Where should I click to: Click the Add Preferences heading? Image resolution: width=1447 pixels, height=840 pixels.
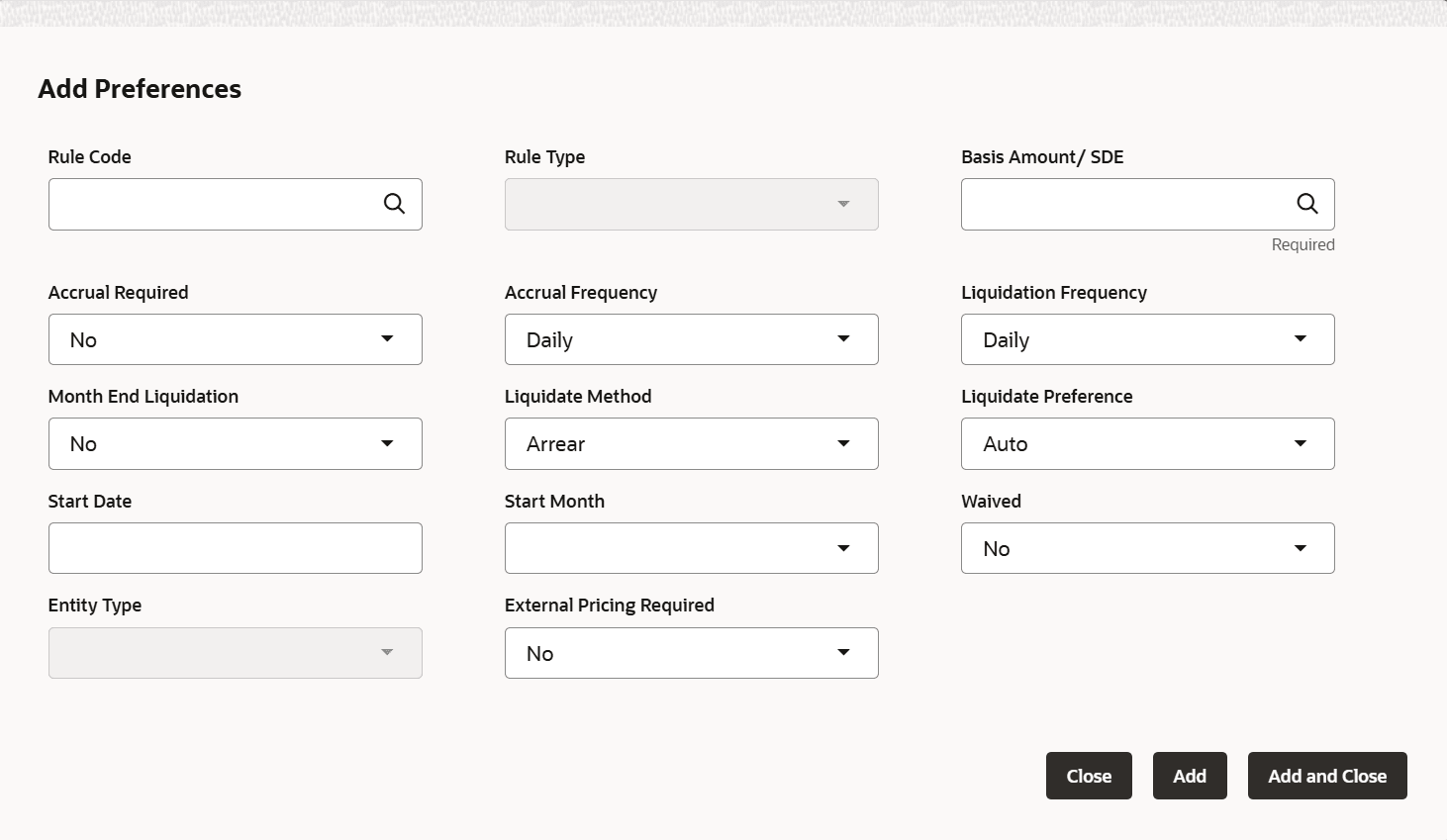(x=140, y=89)
